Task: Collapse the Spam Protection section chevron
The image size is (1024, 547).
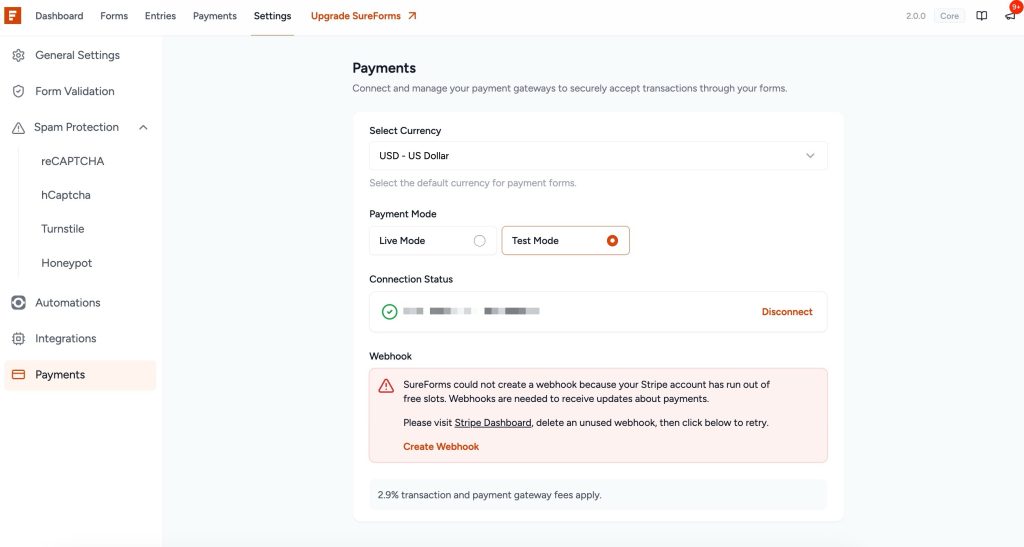Action: pos(143,127)
